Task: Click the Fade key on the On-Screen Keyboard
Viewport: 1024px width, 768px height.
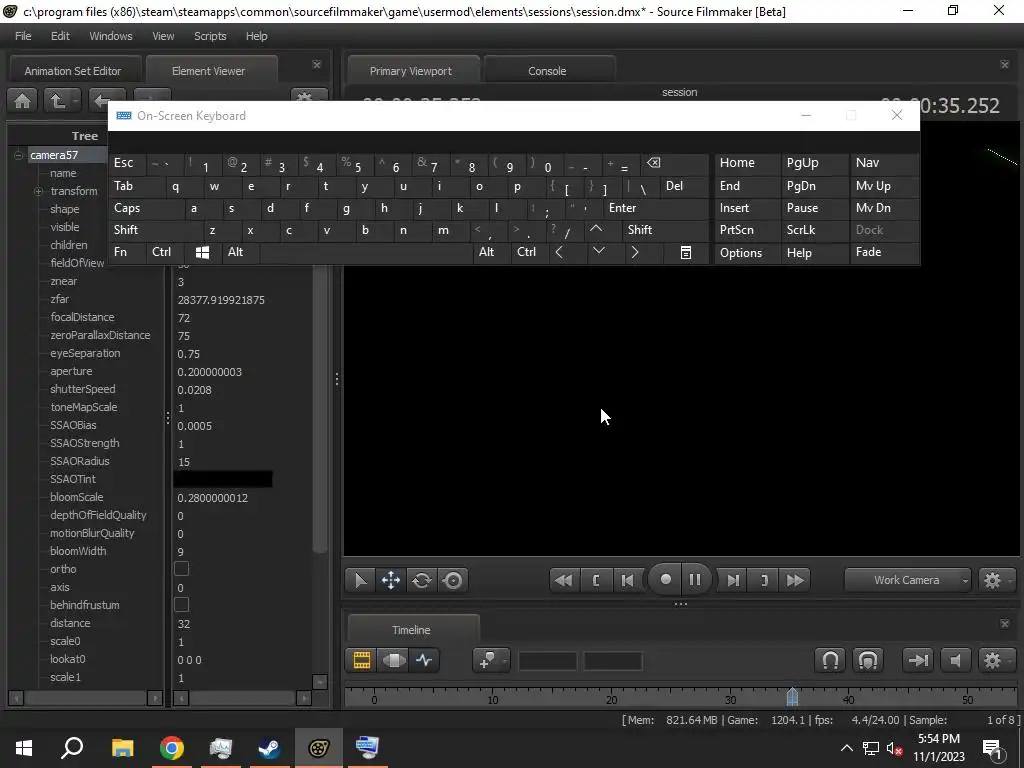Action: click(884, 252)
